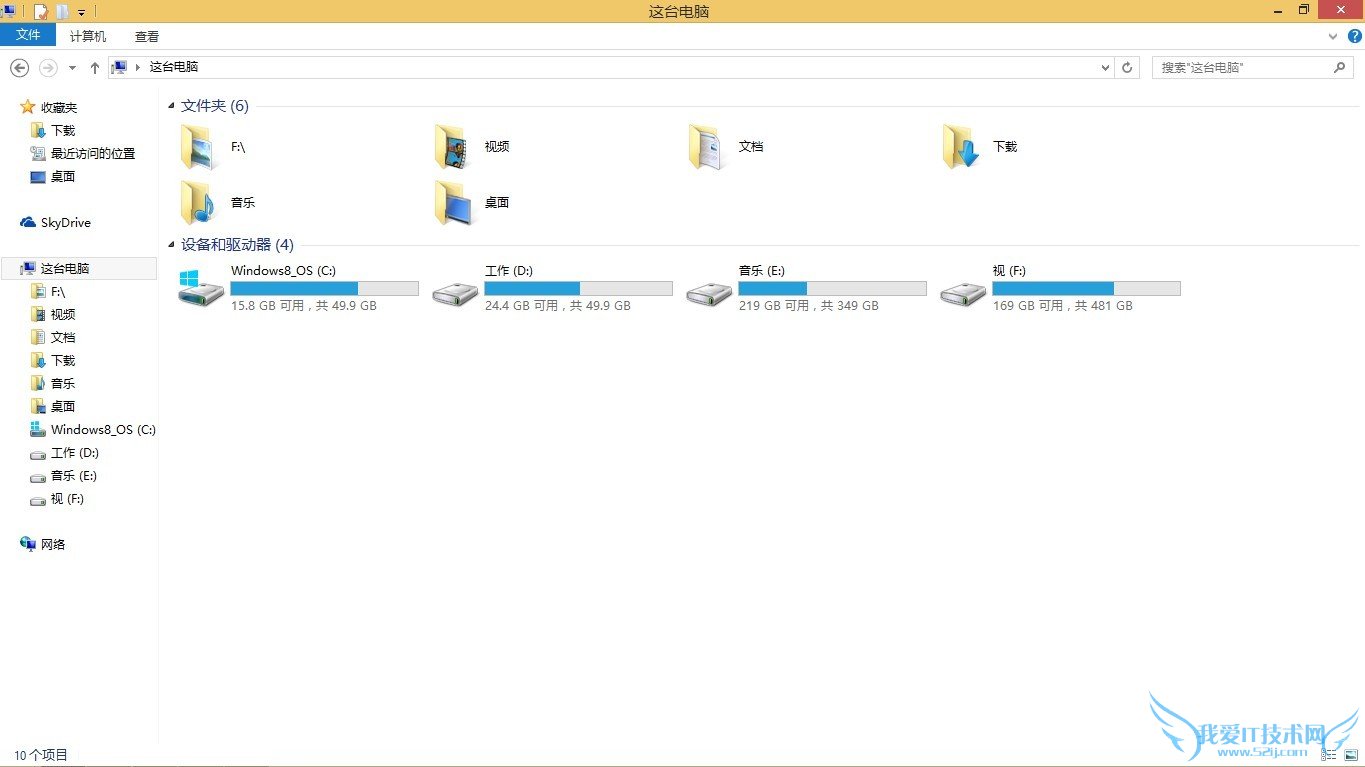
Task: Go back with the Back arrow button
Action: [x=19, y=67]
